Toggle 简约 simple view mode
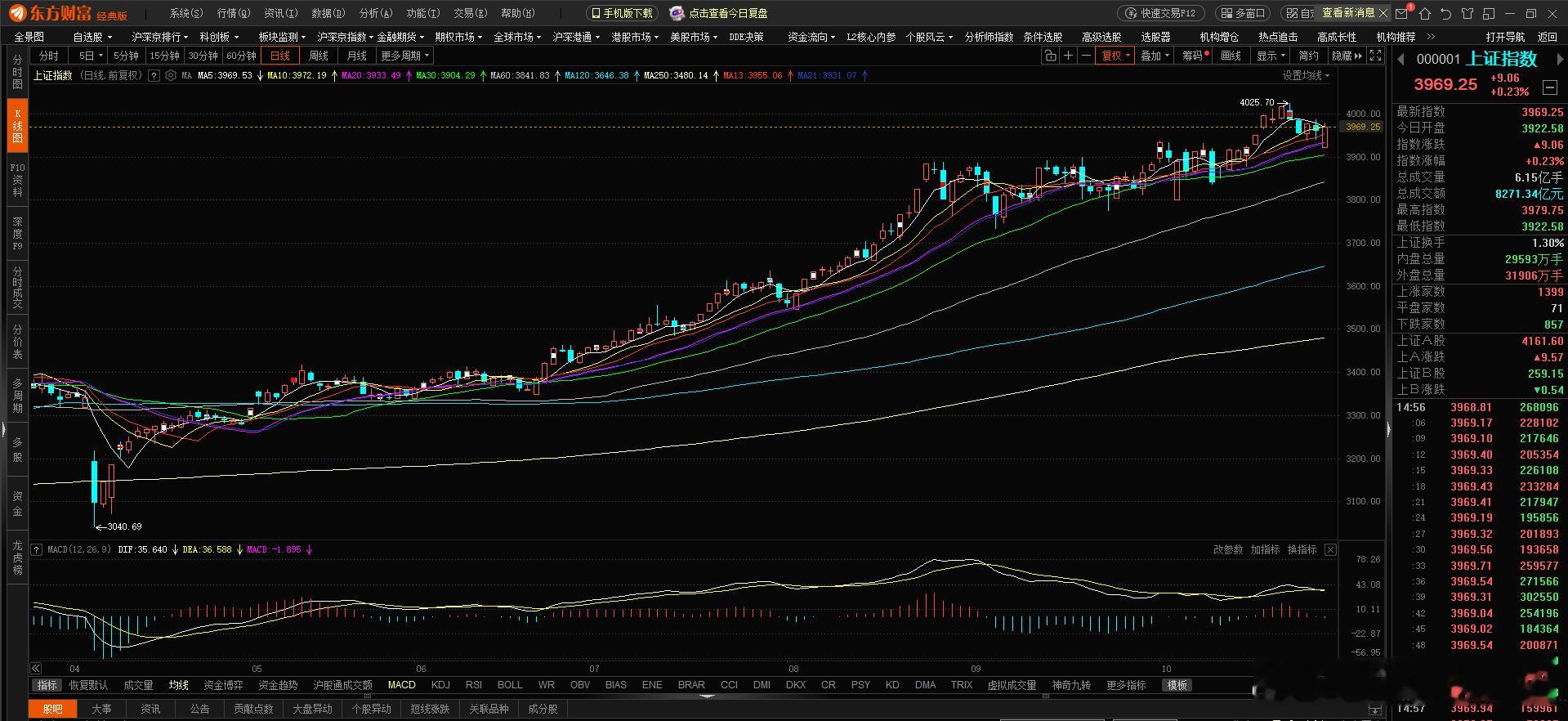This screenshot has width=1568, height=721. pos(1308,56)
